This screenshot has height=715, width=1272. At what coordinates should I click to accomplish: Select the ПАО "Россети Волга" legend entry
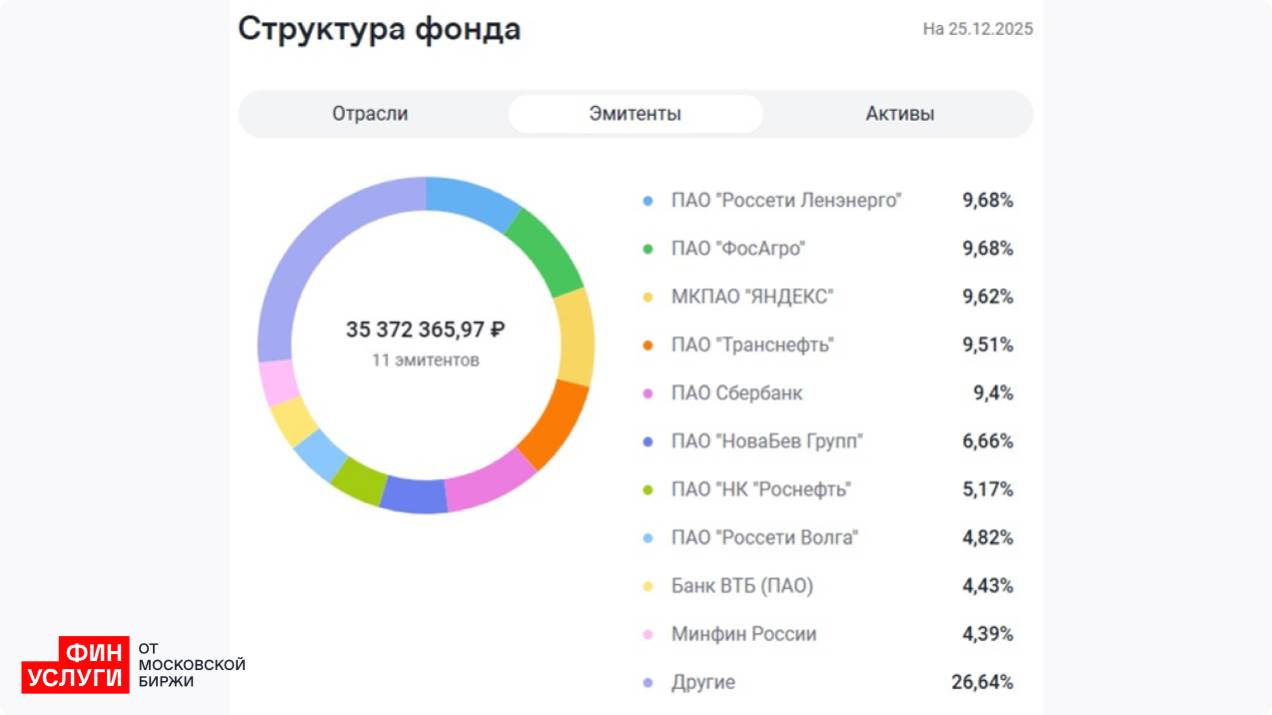(764, 538)
